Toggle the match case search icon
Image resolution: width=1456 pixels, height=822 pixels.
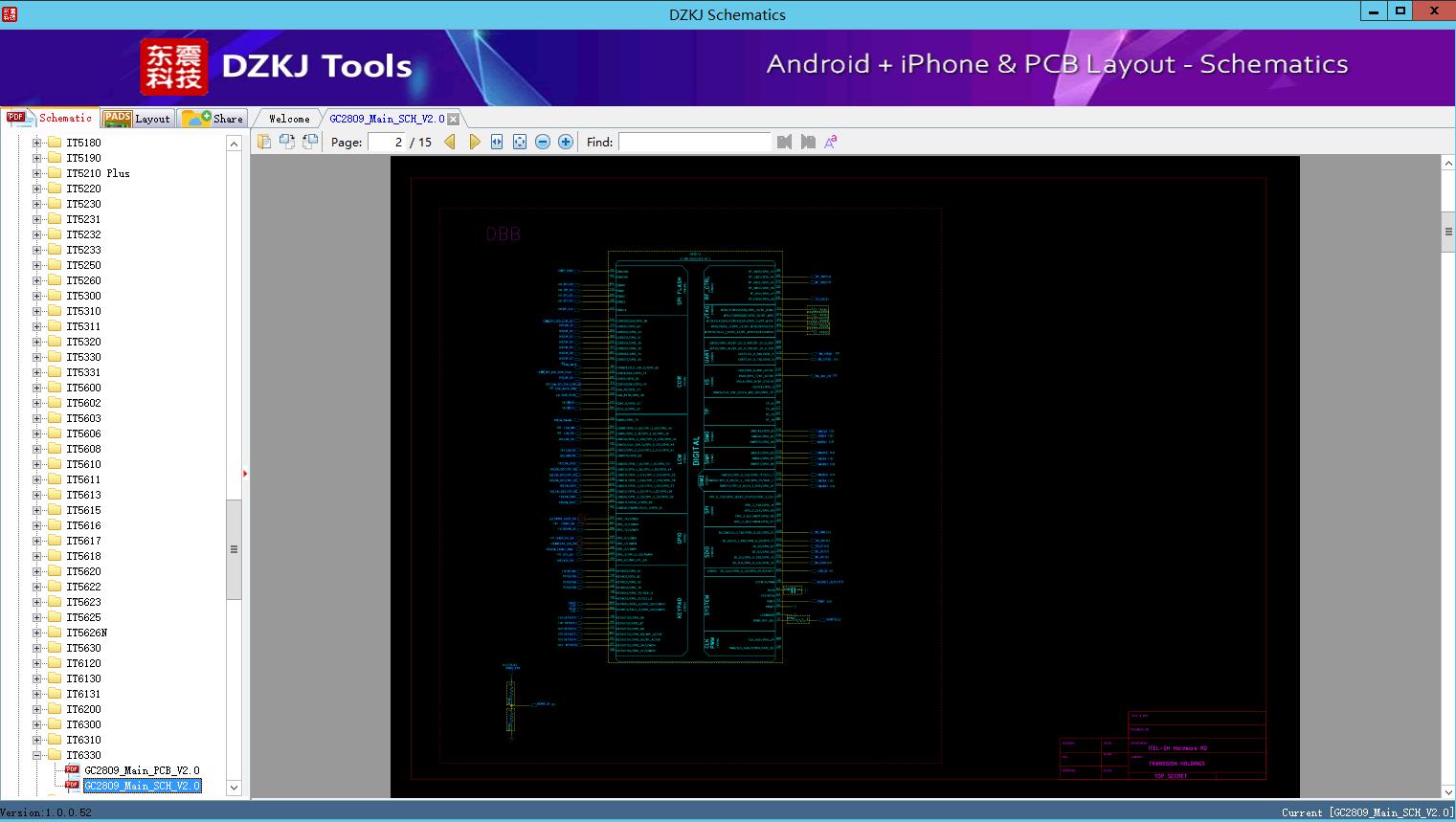click(831, 142)
